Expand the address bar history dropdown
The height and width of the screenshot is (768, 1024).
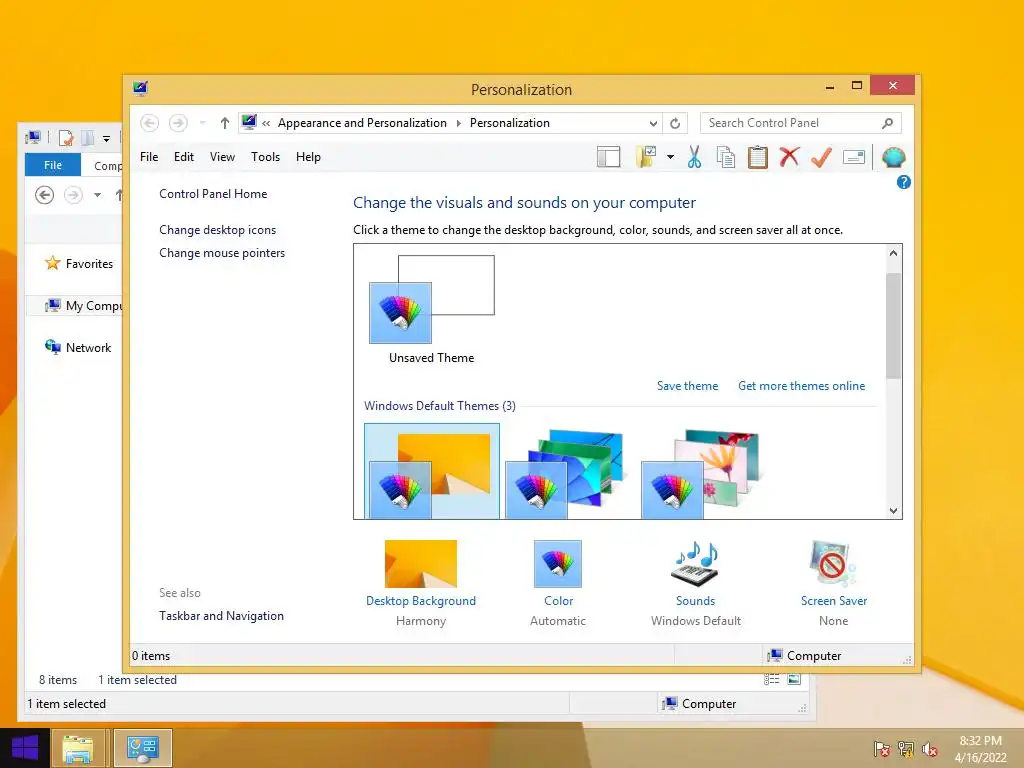(653, 123)
